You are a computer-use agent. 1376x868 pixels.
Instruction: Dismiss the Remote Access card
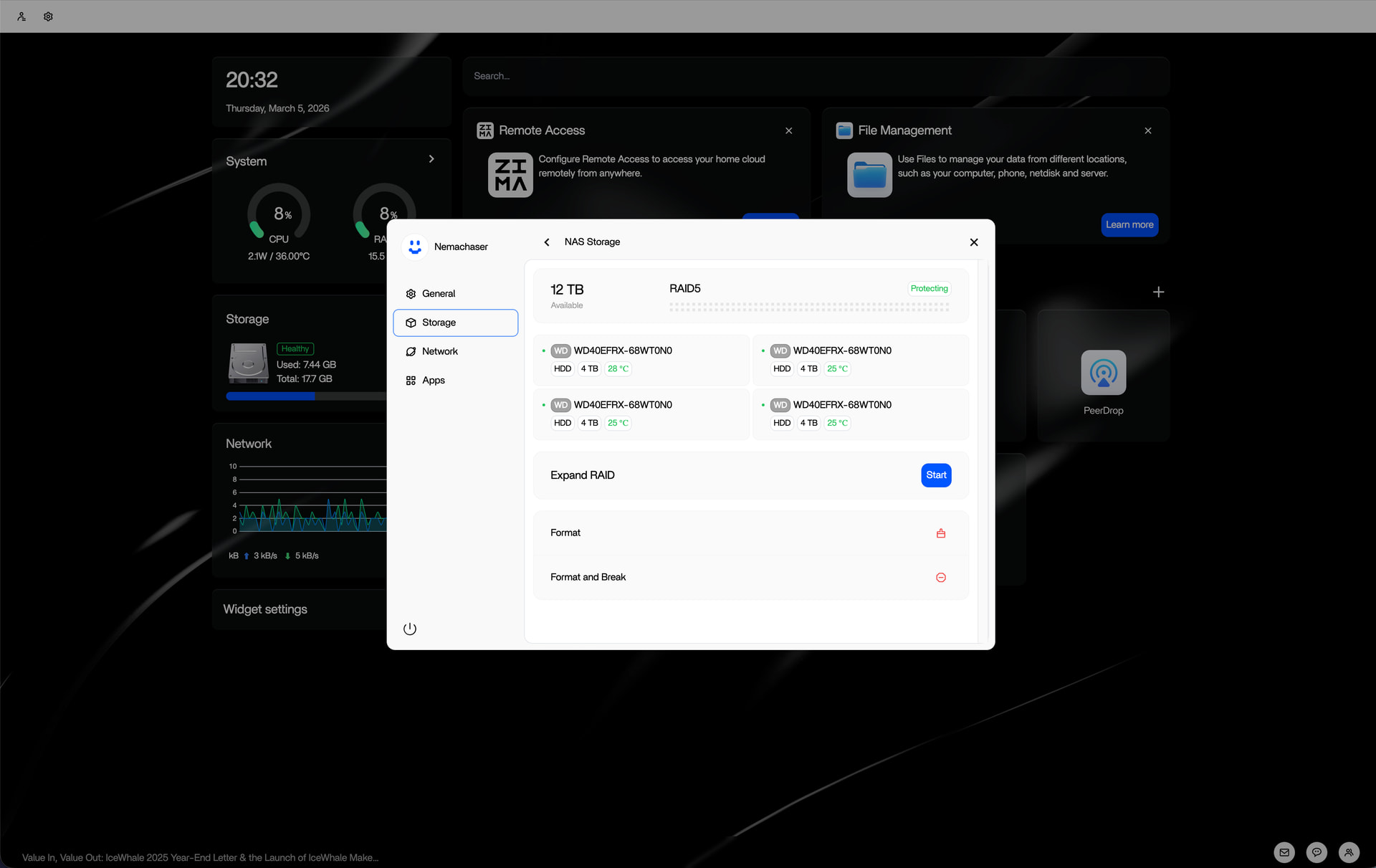[788, 130]
